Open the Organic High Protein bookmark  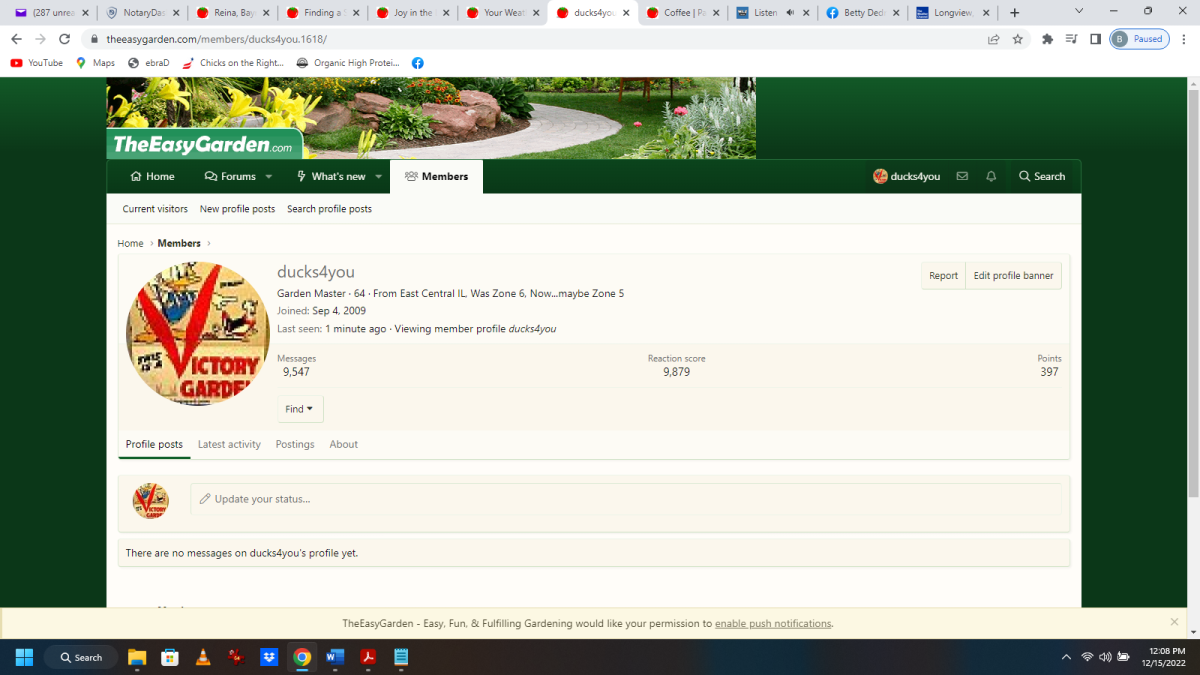[x=348, y=63]
